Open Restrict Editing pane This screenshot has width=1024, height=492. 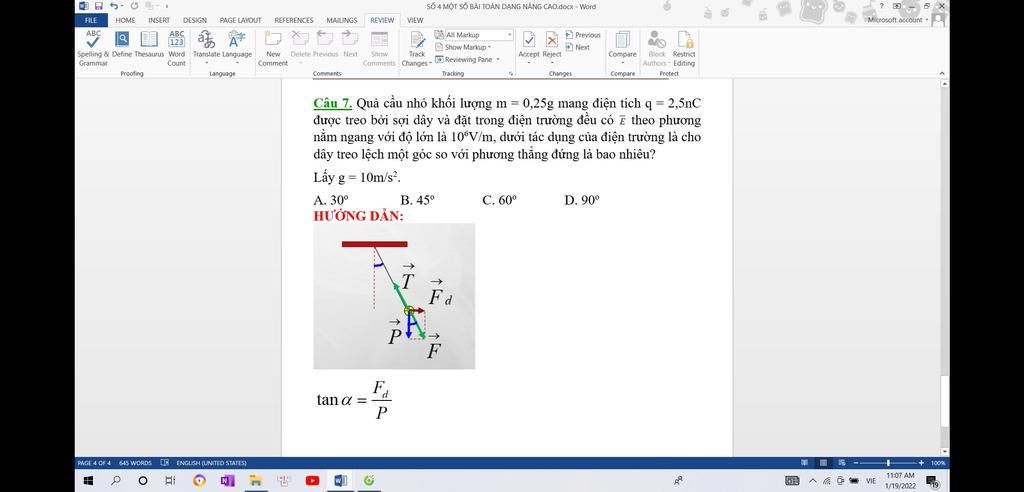[x=684, y=48]
